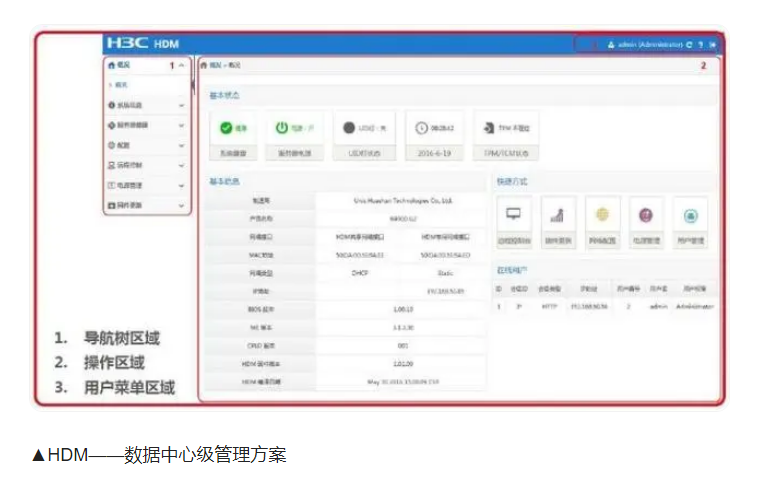Click the 服务器健康 icon in the navigation tree
The height and width of the screenshot is (479, 772).
(112, 125)
